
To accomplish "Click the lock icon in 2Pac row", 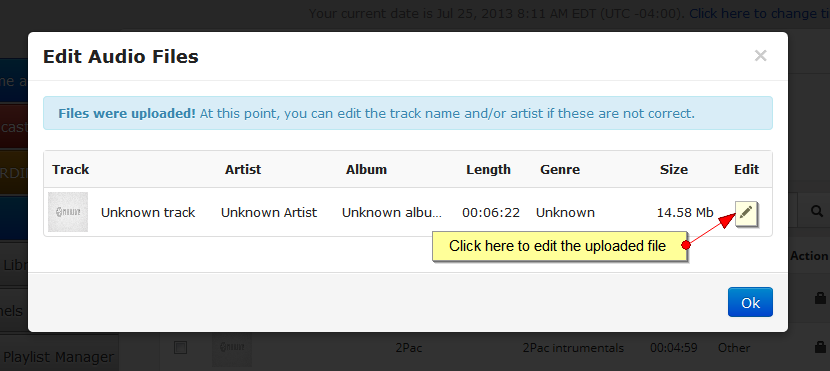I will (820, 348).
